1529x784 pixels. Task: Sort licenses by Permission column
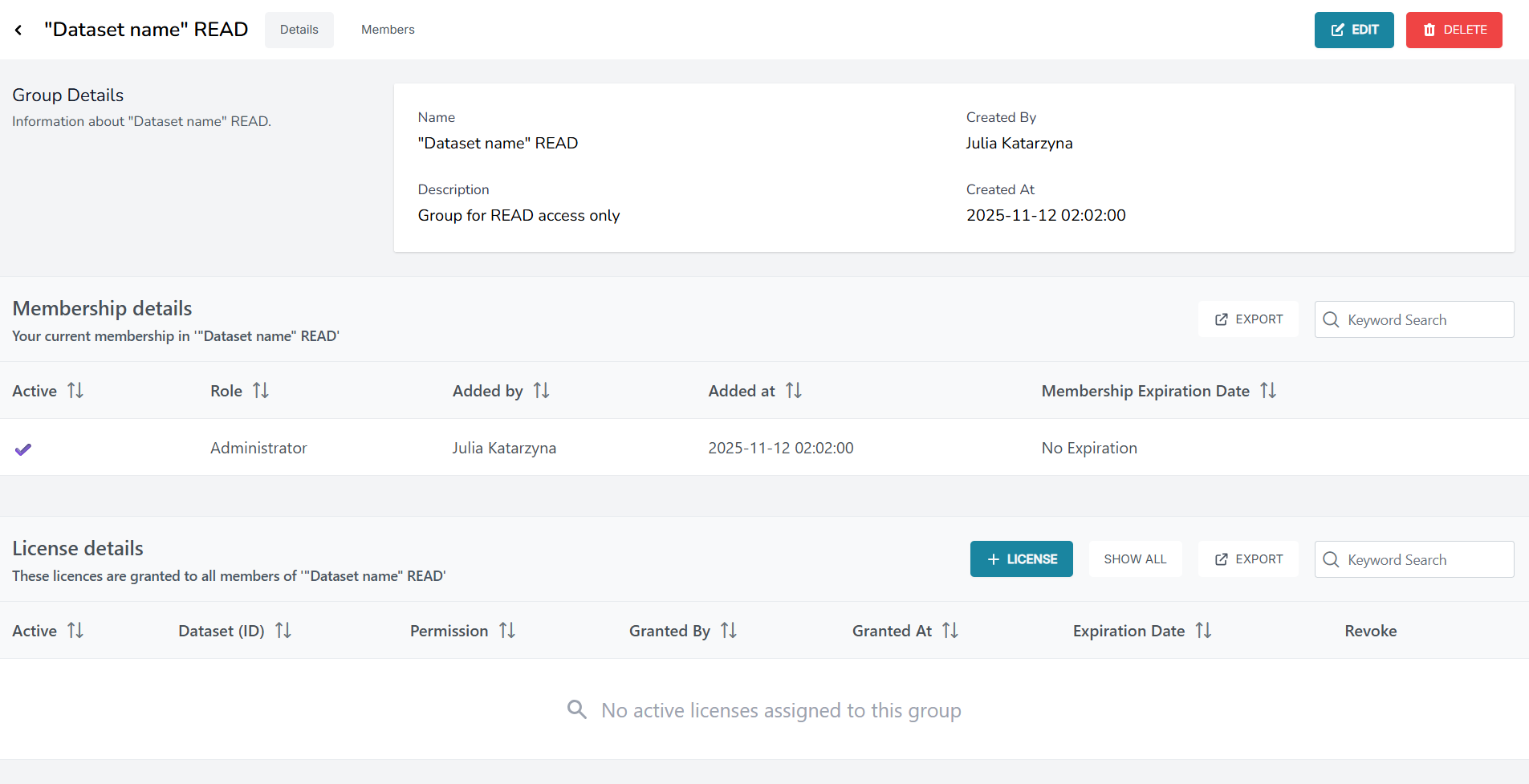[x=507, y=631]
